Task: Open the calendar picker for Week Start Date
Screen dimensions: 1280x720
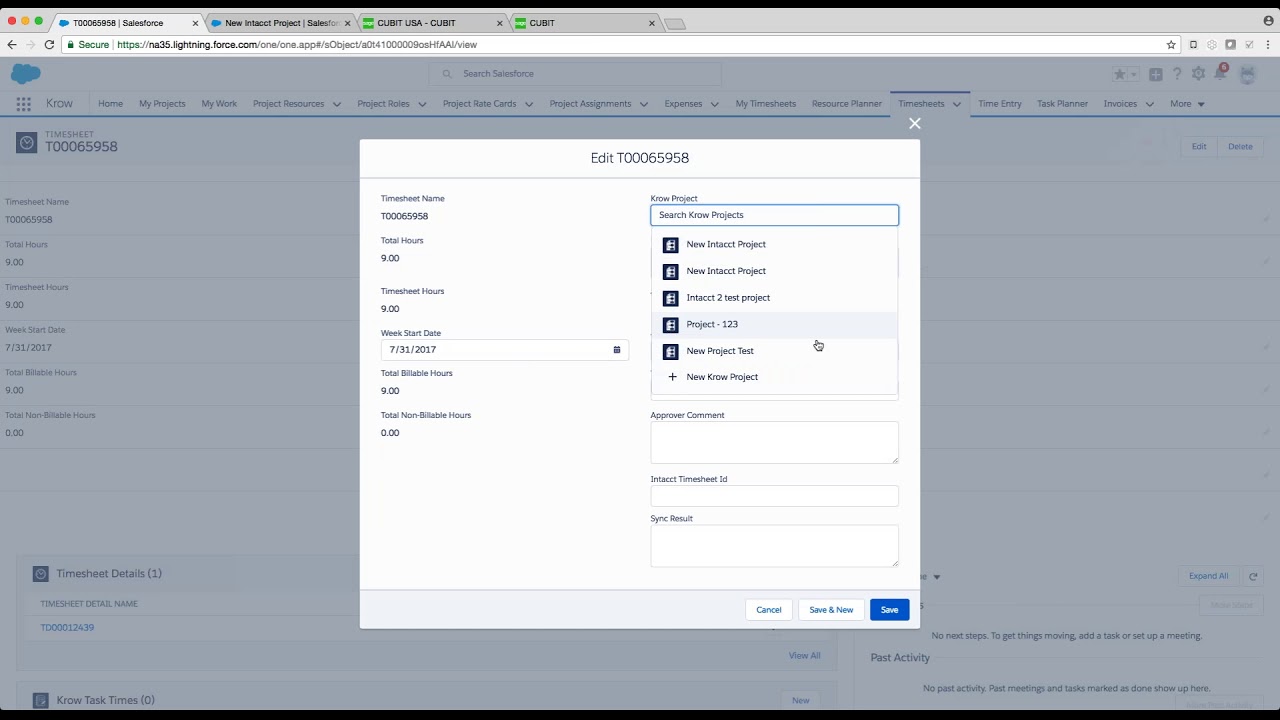Action: tap(617, 350)
